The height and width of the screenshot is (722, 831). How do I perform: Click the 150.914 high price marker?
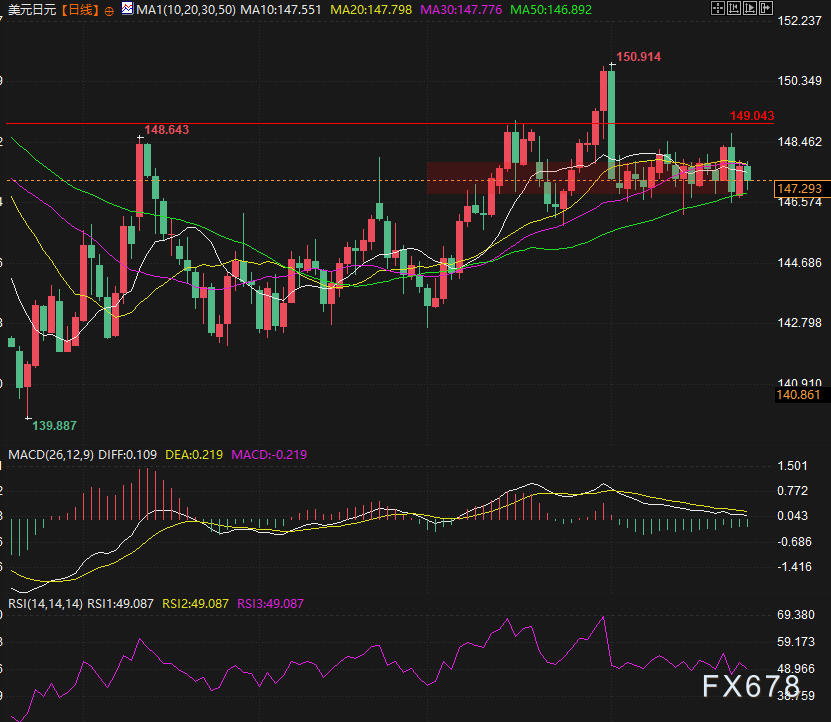(638, 57)
